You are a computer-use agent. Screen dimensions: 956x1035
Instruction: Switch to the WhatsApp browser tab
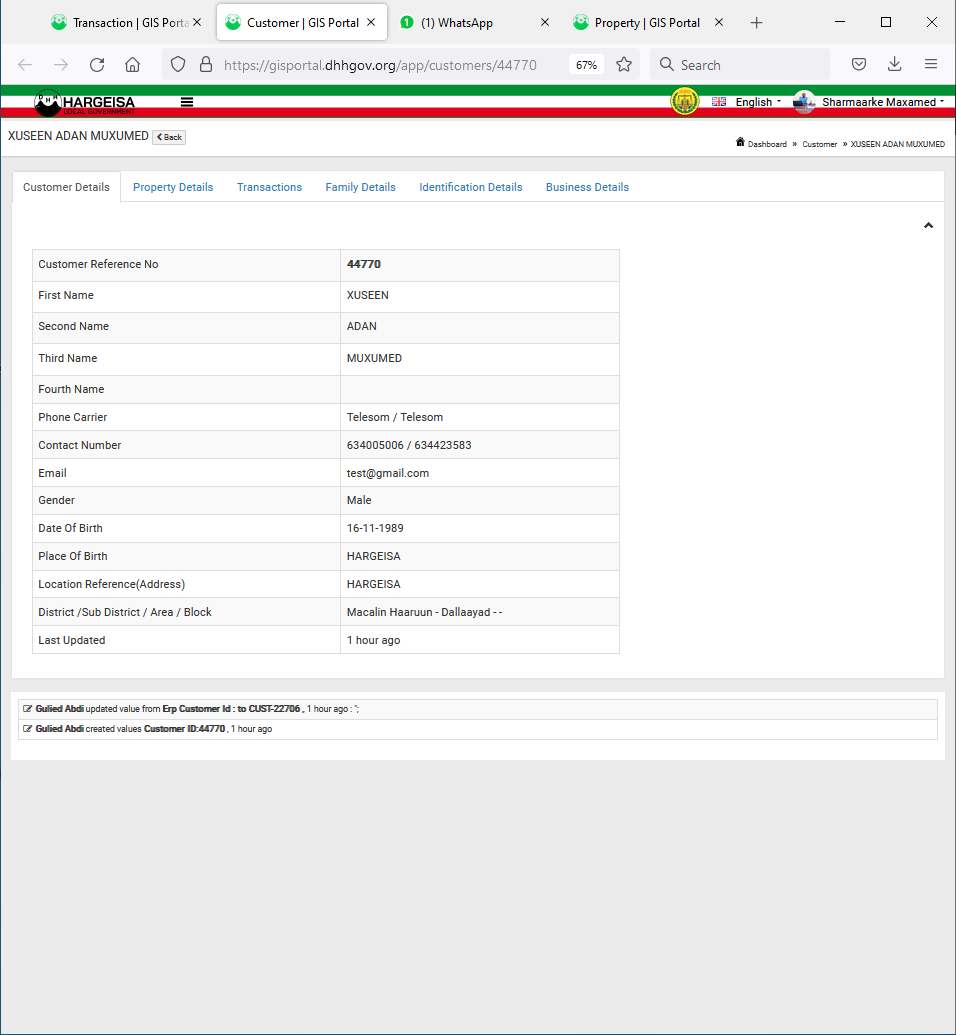473,23
